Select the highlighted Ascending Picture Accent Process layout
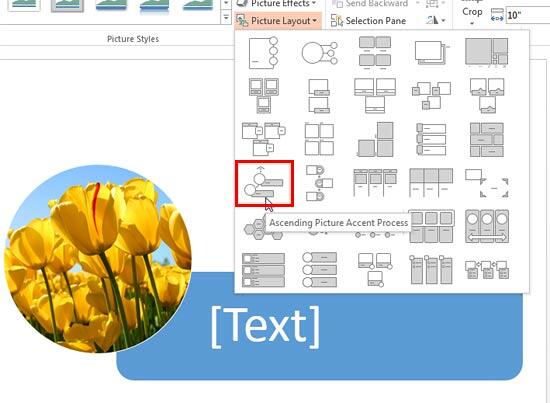This screenshot has height=403, width=550. (x=264, y=183)
